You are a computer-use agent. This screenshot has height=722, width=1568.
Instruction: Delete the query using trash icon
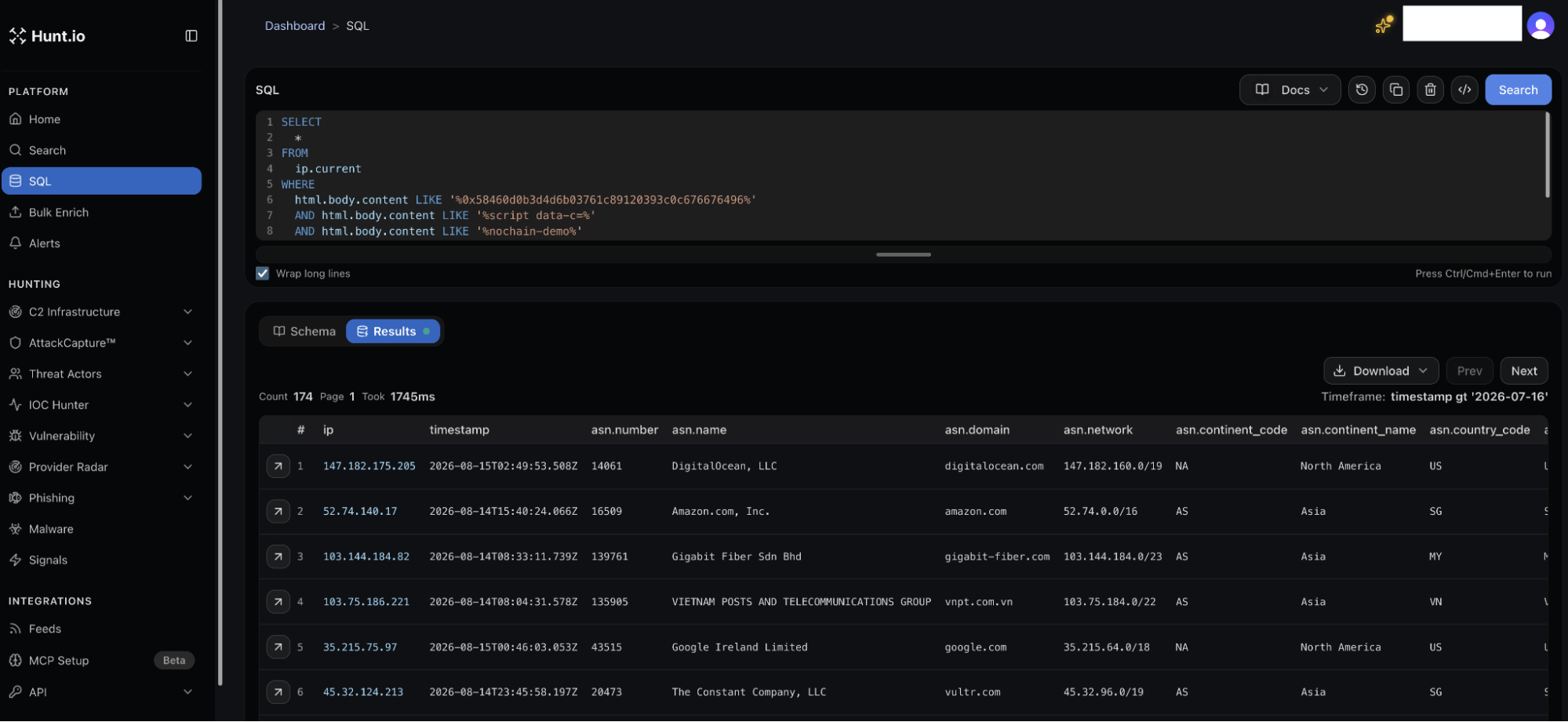1430,89
